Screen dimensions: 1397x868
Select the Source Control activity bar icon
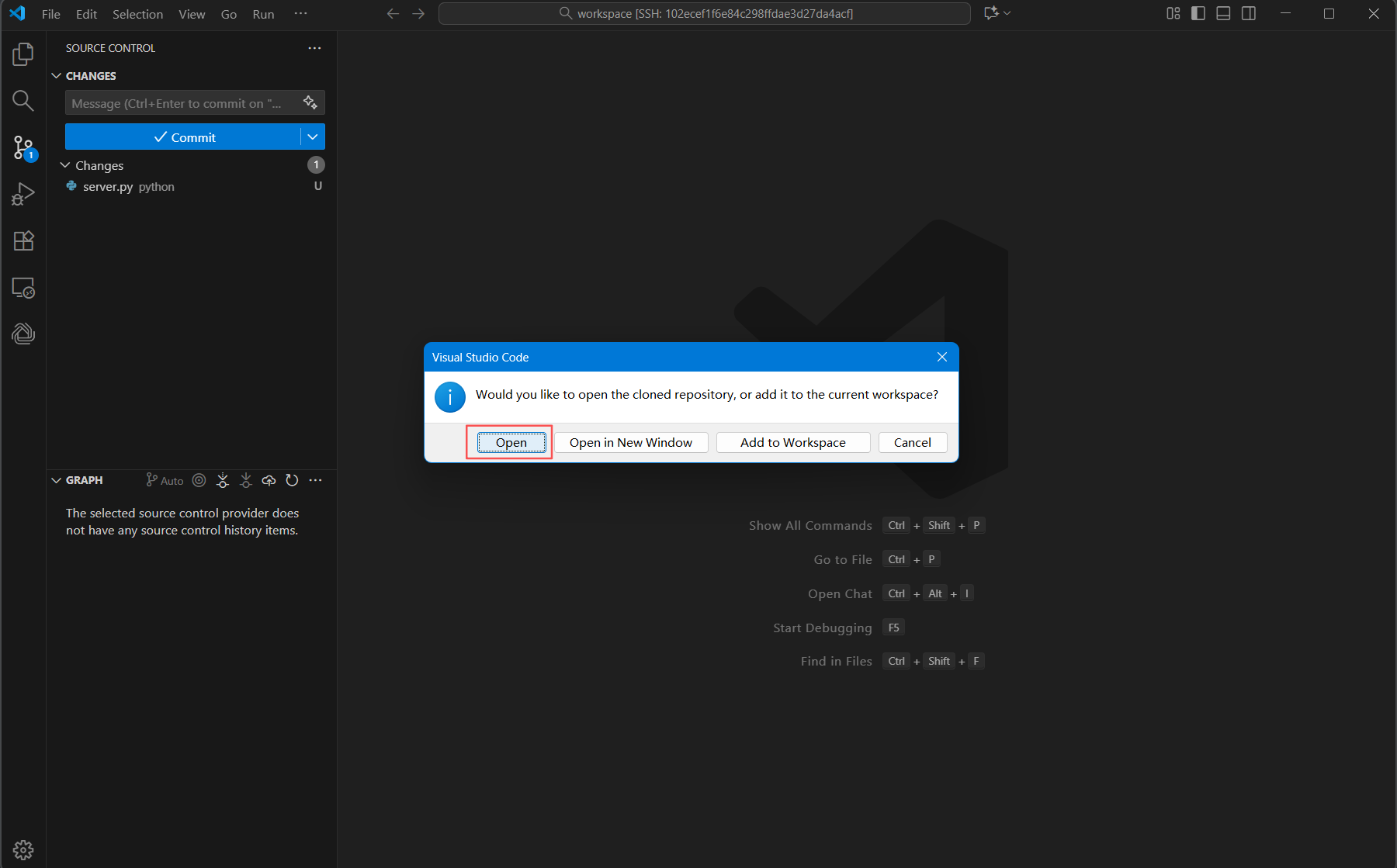click(x=23, y=147)
